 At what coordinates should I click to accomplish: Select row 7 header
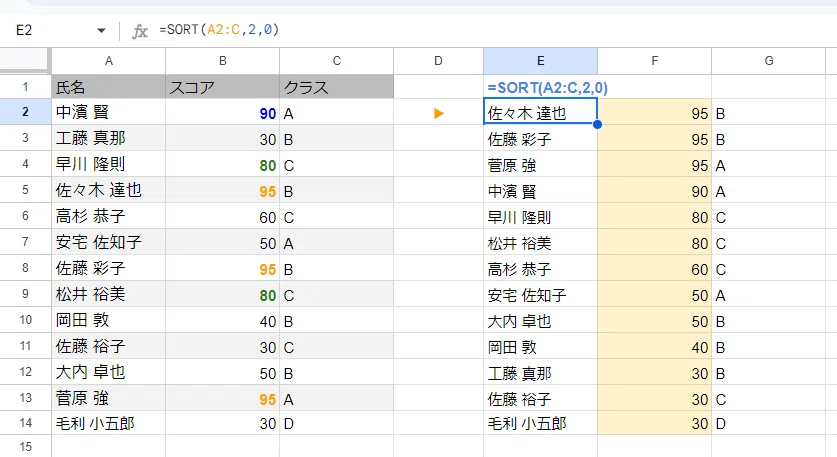pyautogui.click(x=25, y=242)
